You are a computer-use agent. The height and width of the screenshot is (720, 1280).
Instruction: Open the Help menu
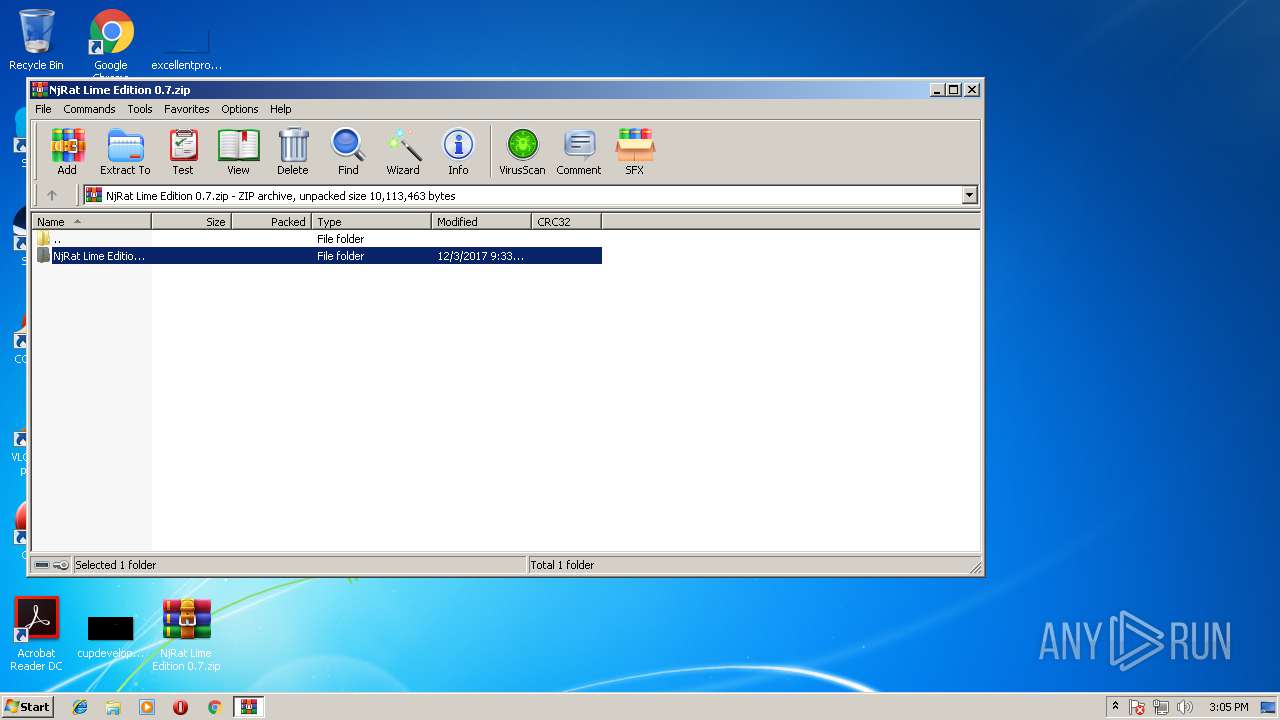click(x=281, y=109)
